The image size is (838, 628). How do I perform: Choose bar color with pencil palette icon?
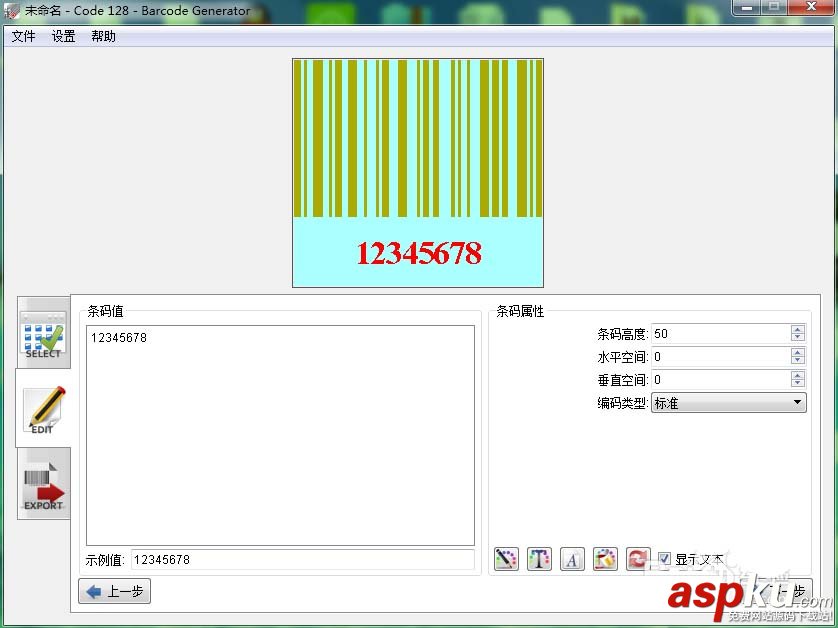(x=506, y=560)
